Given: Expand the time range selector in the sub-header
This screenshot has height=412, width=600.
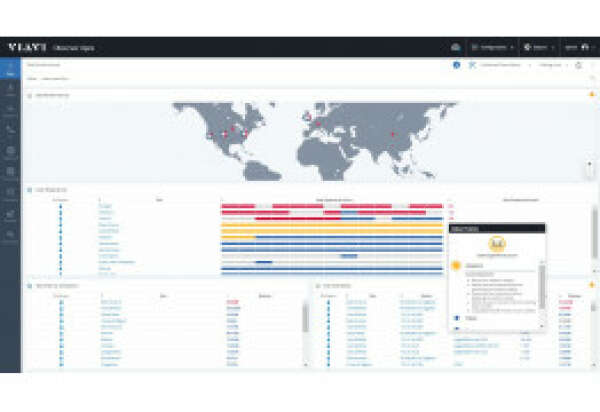Looking at the screenshot, I should pos(551,65).
